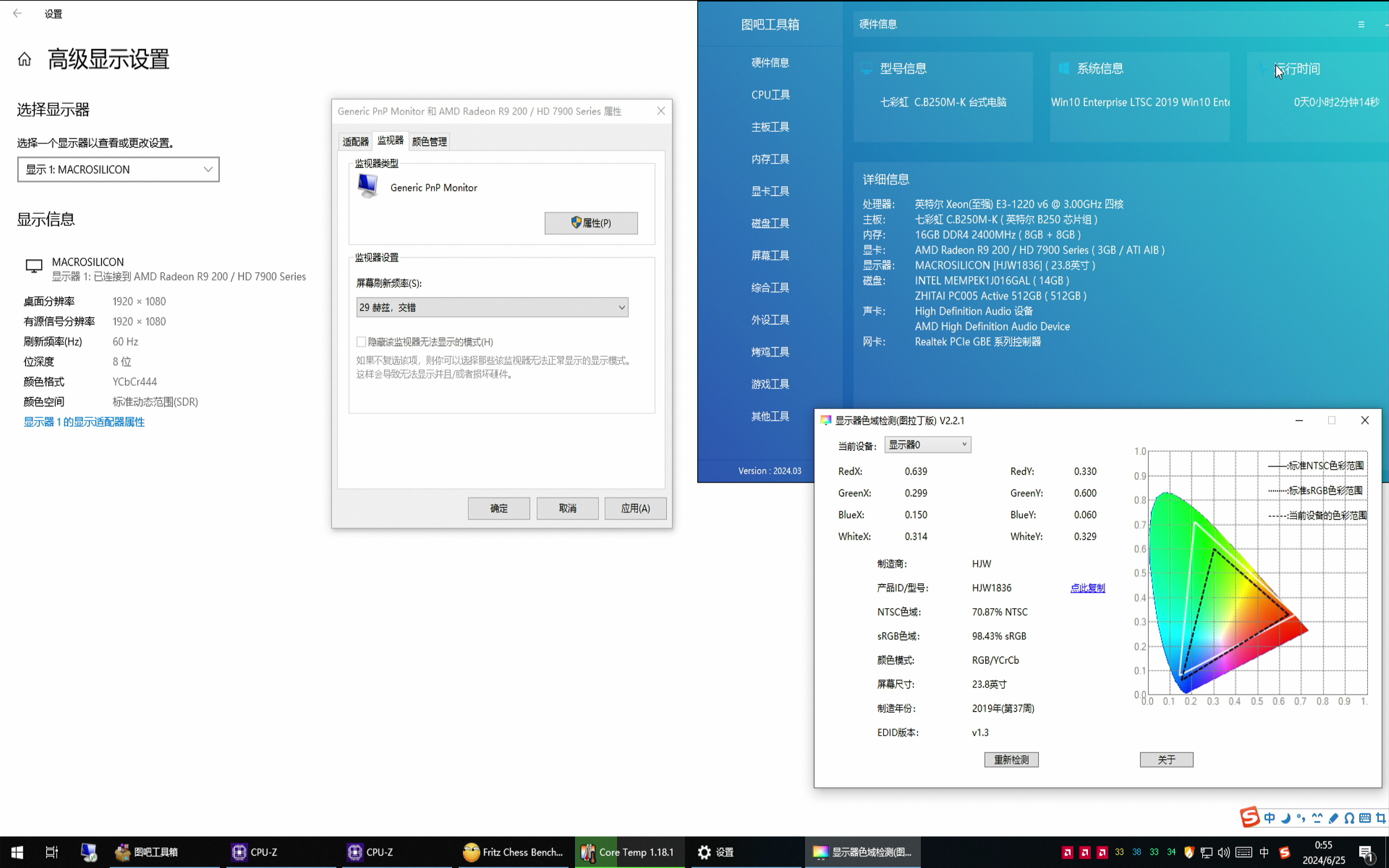Click the Generic PnP Monitor icon
The width and height of the screenshot is (1389, 868).
click(x=367, y=186)
